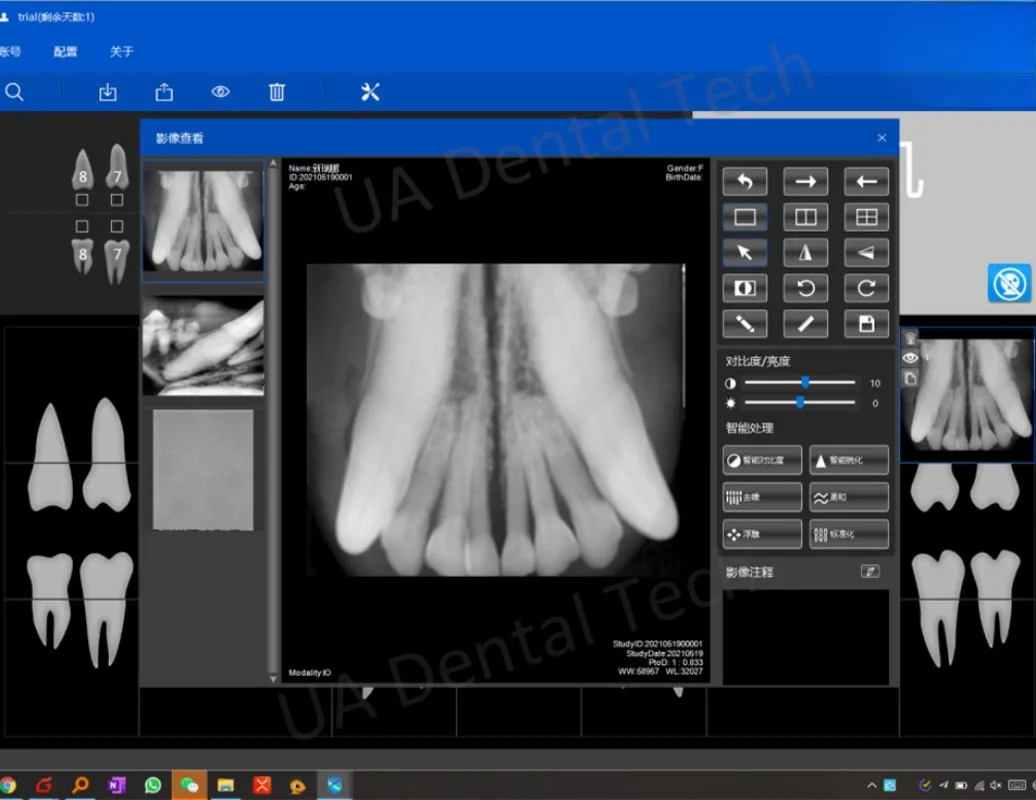Go to previous image with left arrow
1036x800 pixels.
pos(866,182)
